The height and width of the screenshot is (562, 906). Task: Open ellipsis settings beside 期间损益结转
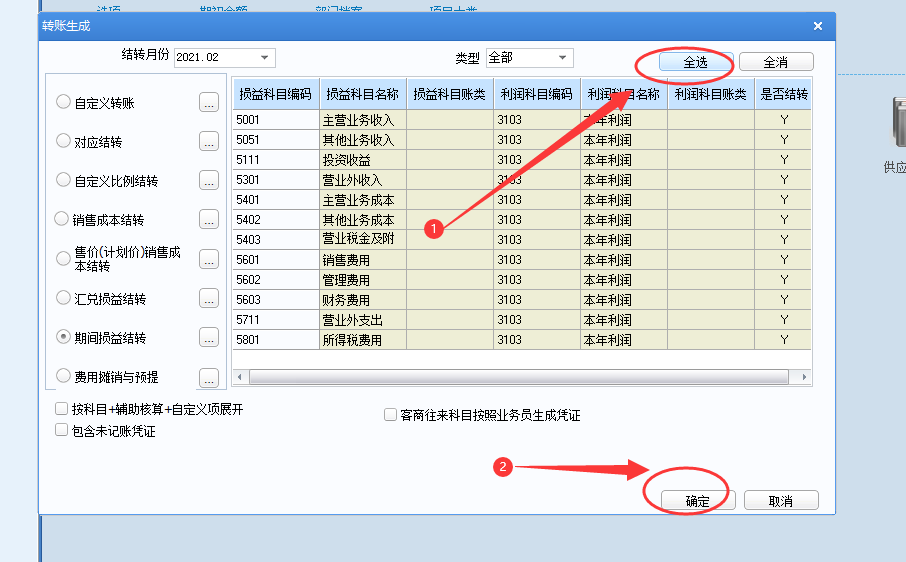(x=209, y=337)
